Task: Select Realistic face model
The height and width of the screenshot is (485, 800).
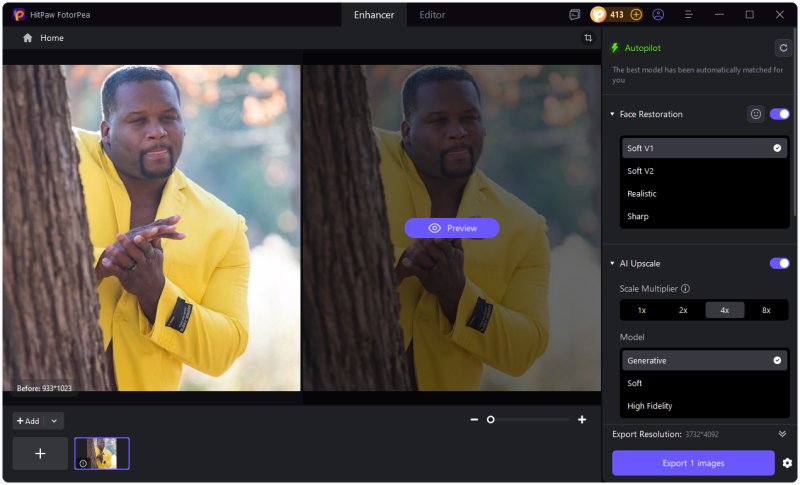Action: pyautogui.click(x=704, y=194)
